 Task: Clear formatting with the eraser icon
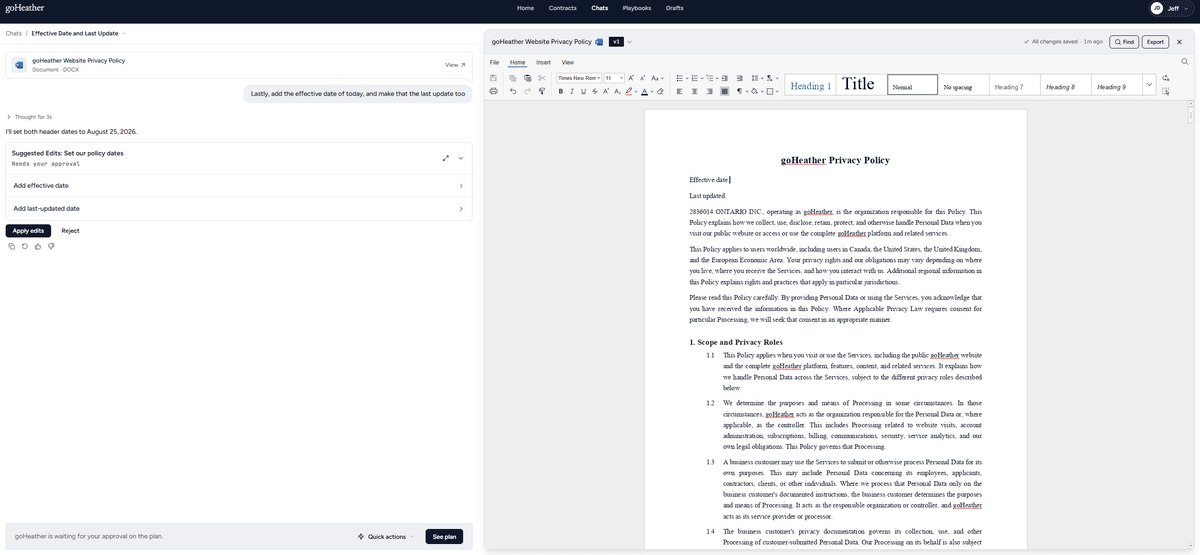(660, 91)
